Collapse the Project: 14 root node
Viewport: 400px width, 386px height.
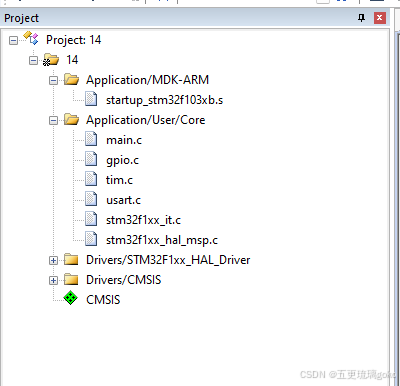coord(13,41)
